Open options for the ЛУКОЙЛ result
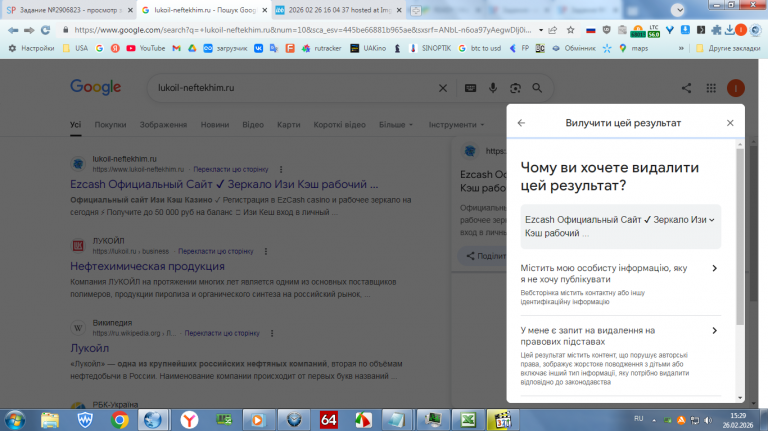Screen dimensions: 768x431 tap(265, 251)
